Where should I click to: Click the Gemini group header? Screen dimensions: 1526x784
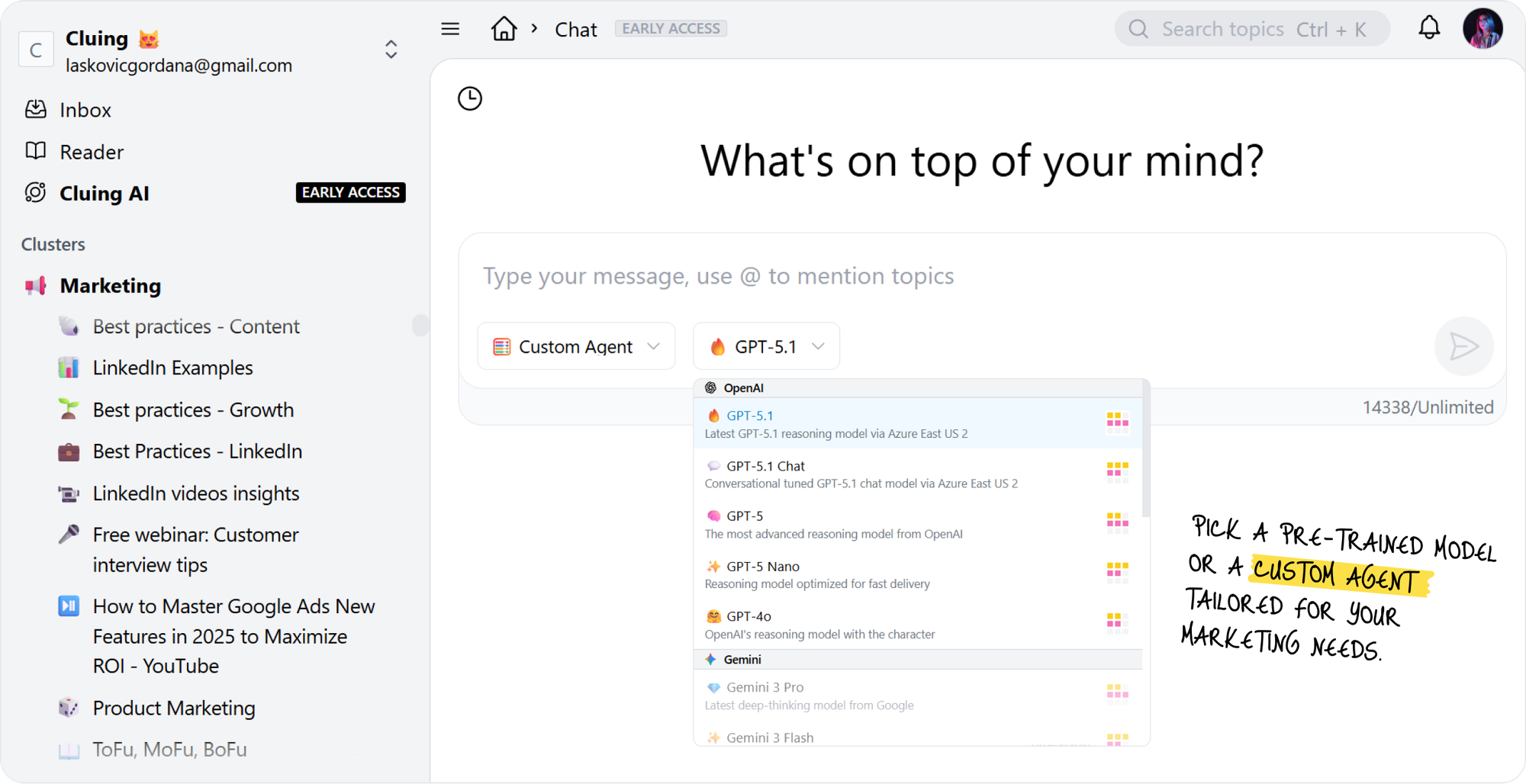[918, 660]
